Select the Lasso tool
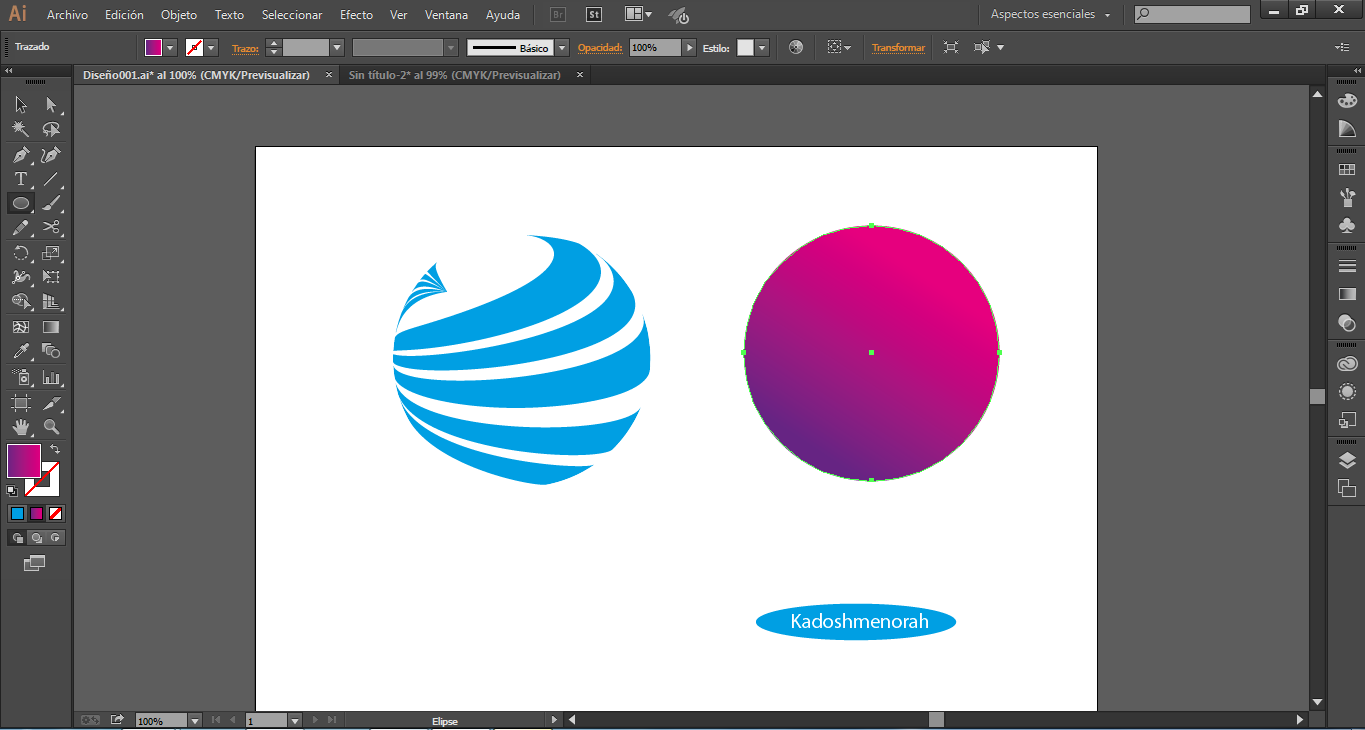The height and width of the screenshot is (730, 1365). tap(51, 129)
